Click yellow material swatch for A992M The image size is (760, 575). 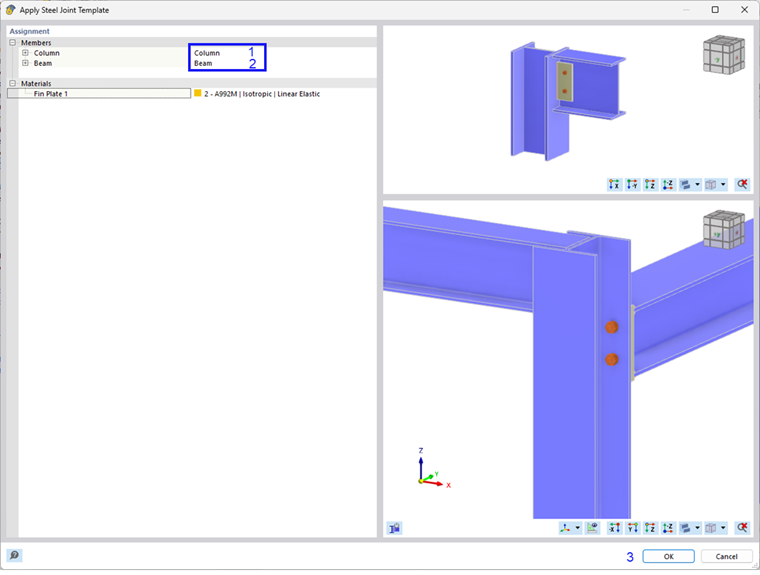[198, 93]
